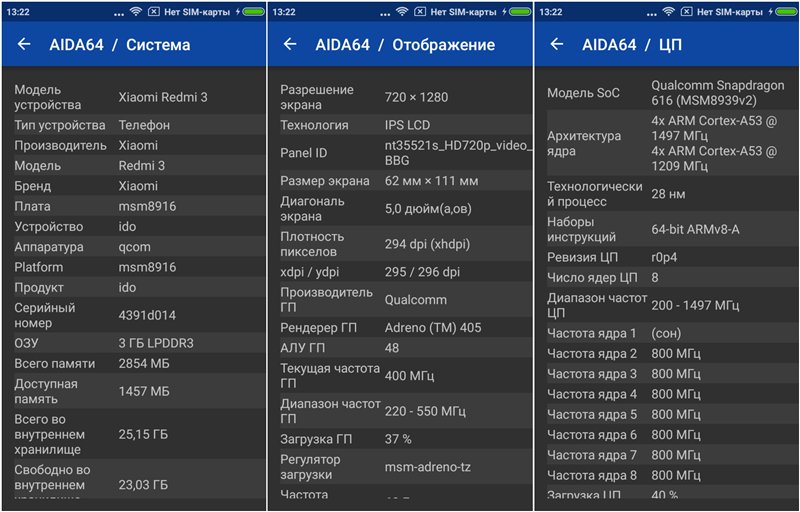The width and height of the screenshot is (800, 512).
Task: Select the АЛУ ГП value '48'
Action: pos(392,348)
